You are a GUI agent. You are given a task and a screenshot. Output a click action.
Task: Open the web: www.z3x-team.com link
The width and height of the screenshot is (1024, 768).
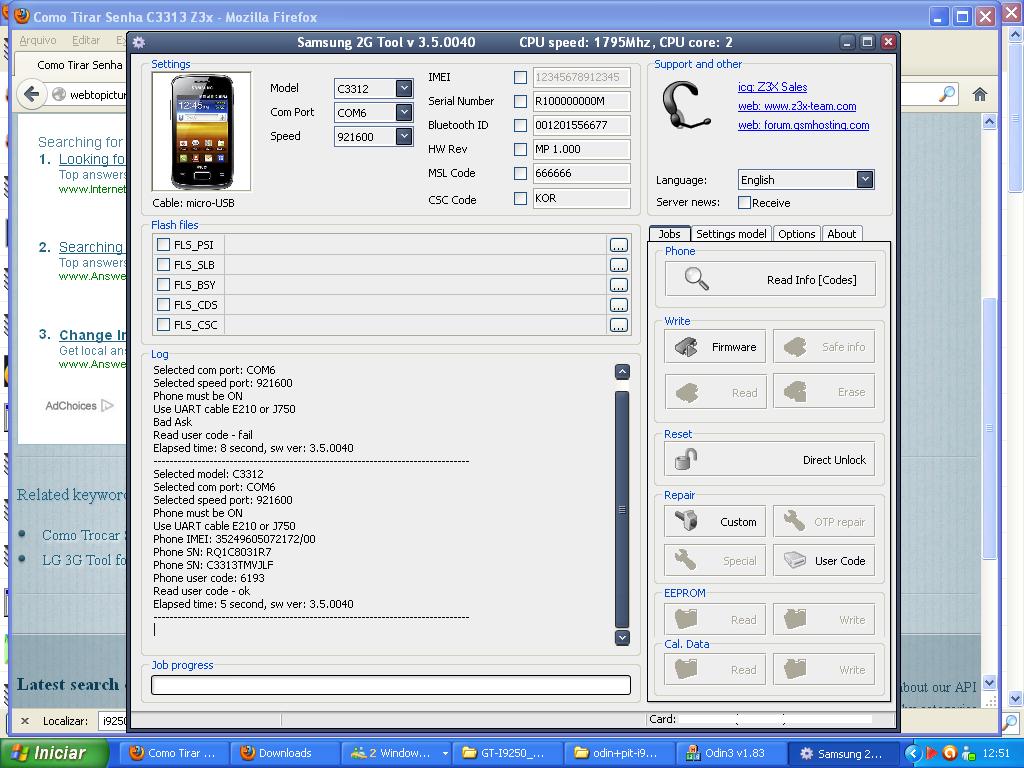797,106
